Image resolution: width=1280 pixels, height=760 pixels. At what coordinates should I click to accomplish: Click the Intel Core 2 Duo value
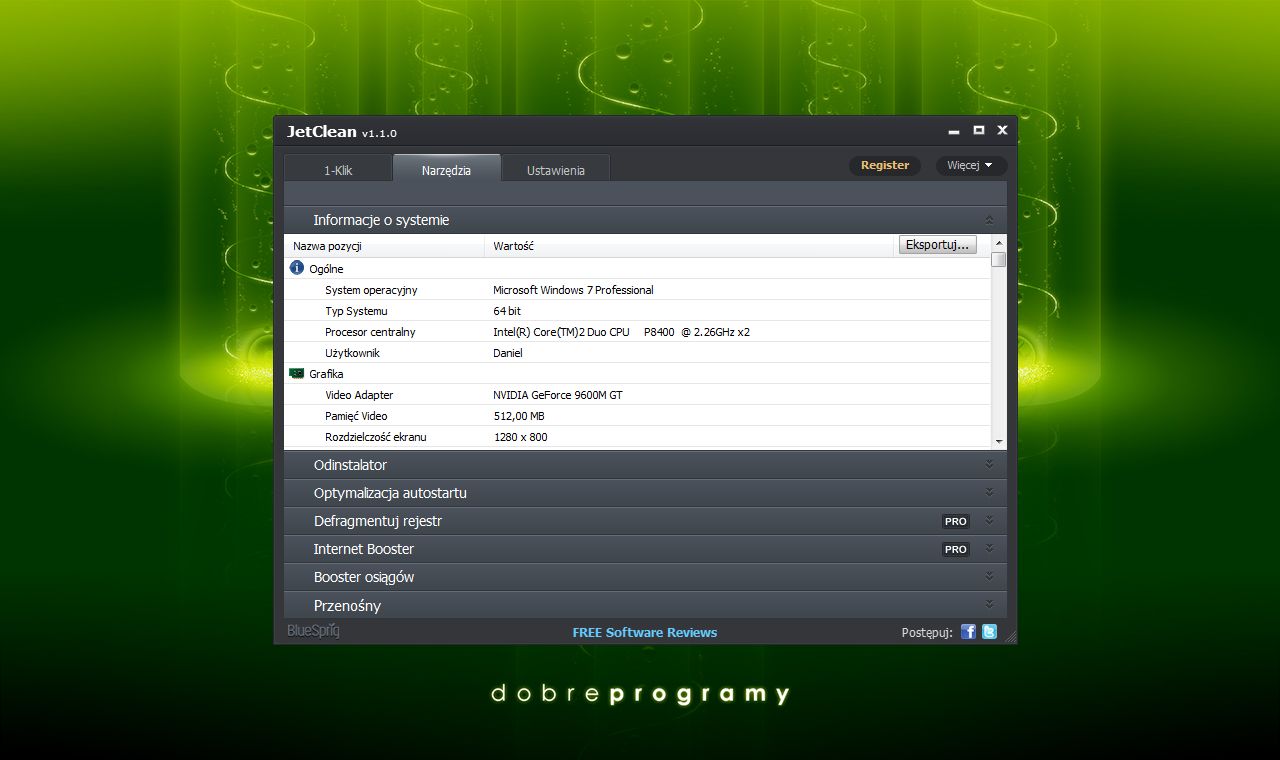pos(621,332)
